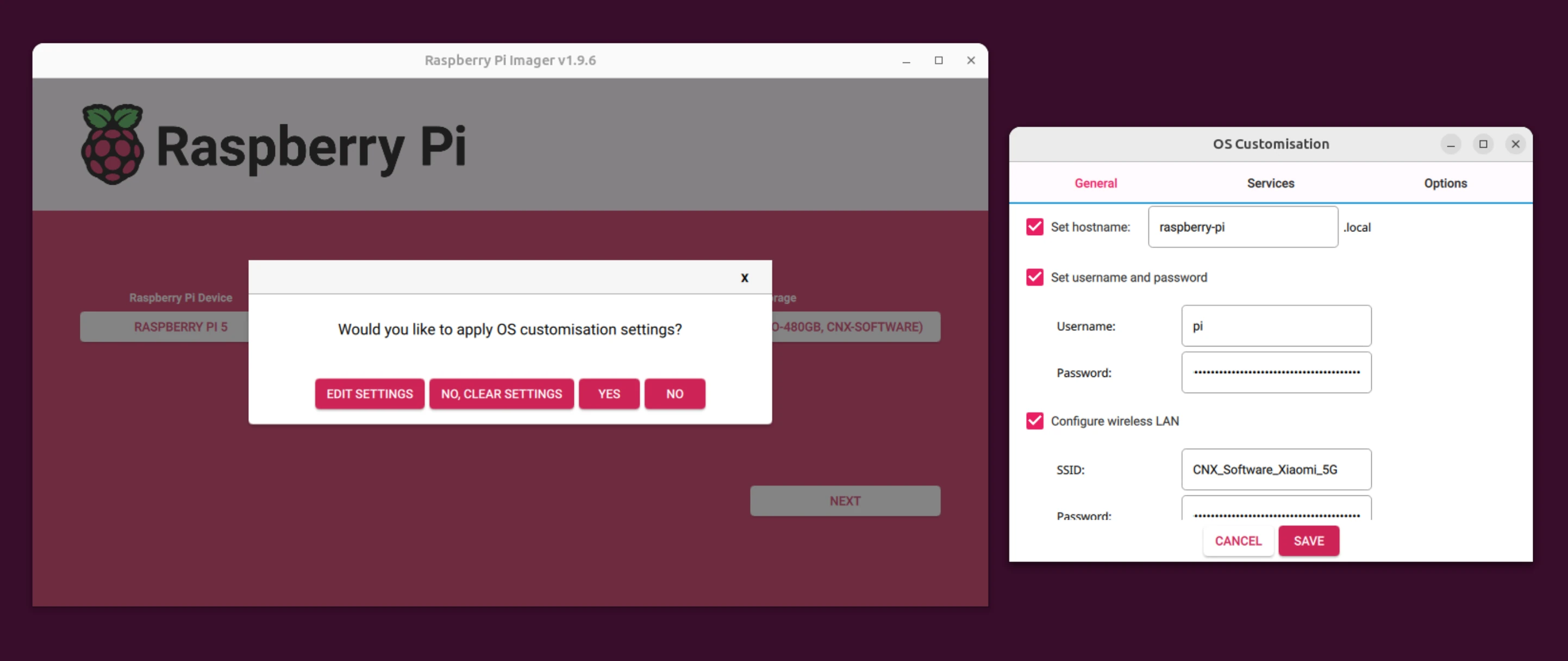Close the customisation prompt with X
1568x661 pixels.
[744, 278]
